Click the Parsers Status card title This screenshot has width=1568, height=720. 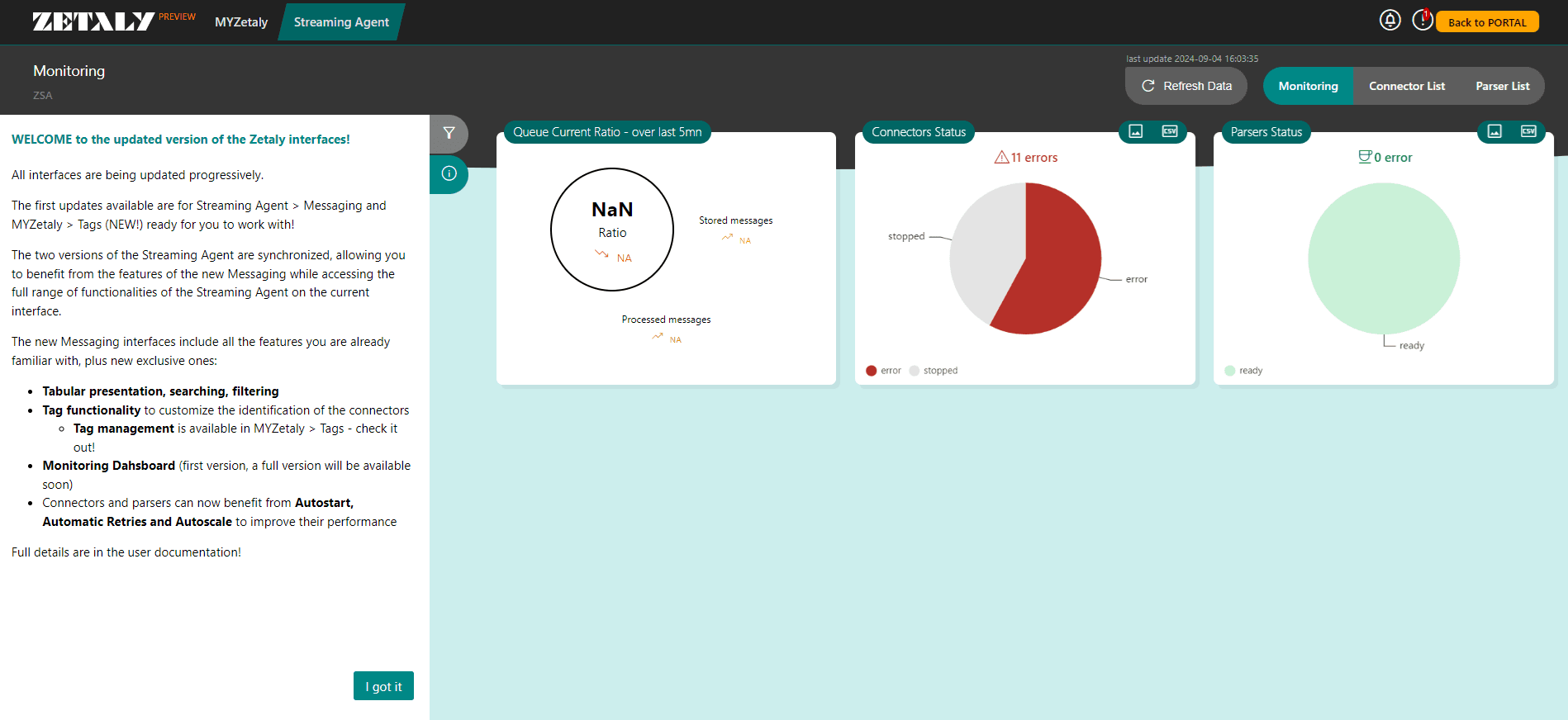pos(1266,132)
